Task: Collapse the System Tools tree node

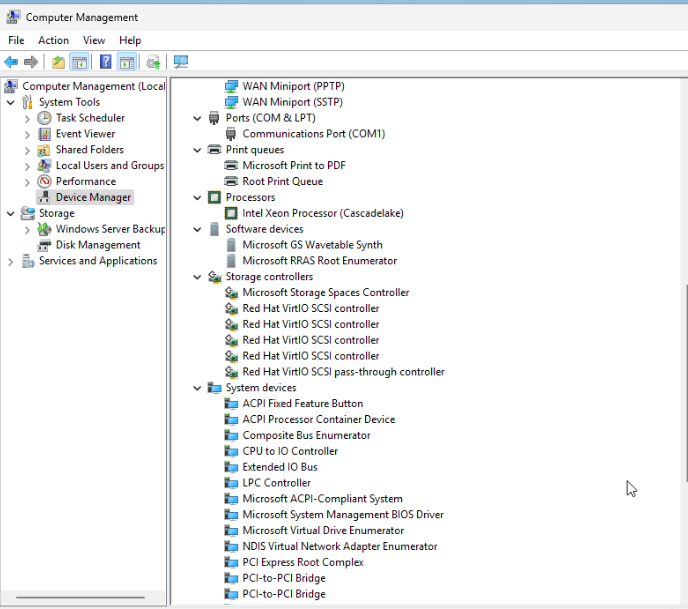Action: [x=11, y=102]
